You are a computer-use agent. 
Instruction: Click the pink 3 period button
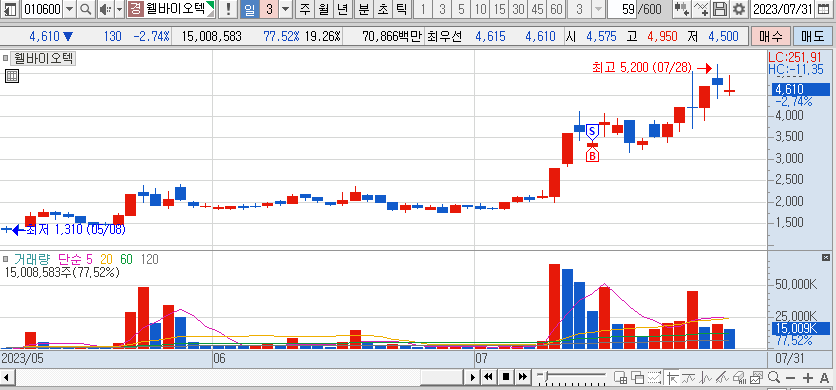269,9
